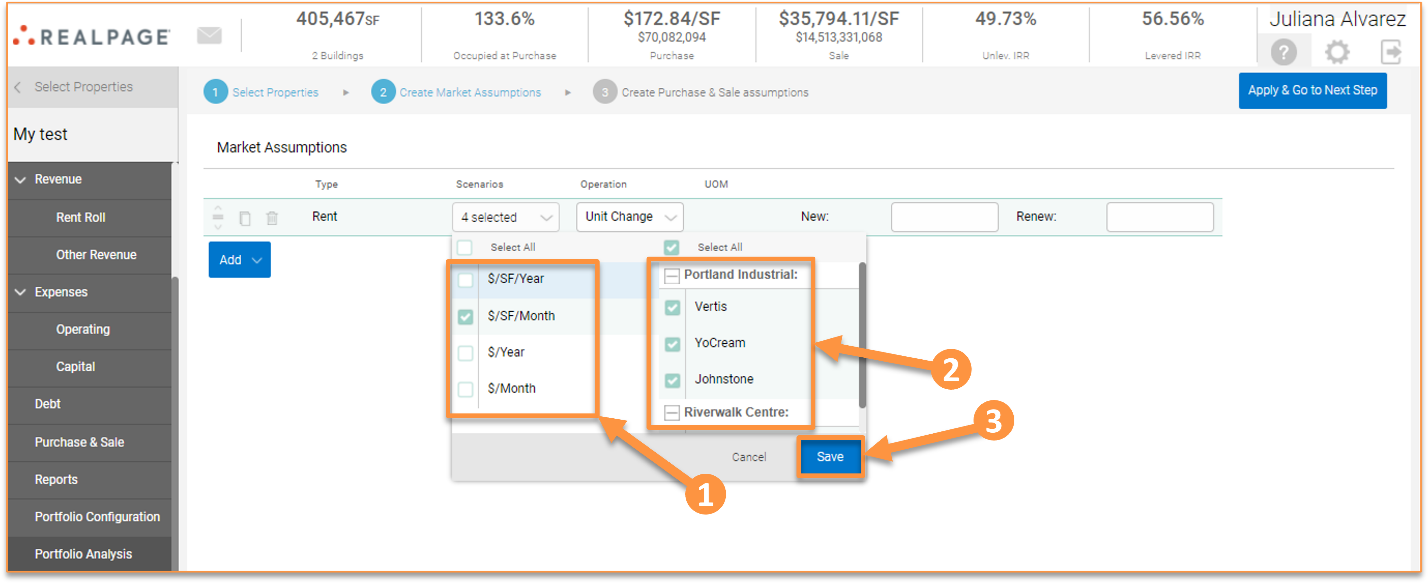Click the property list scrollbar
1428x583 pixels.
tap(862, 335)
